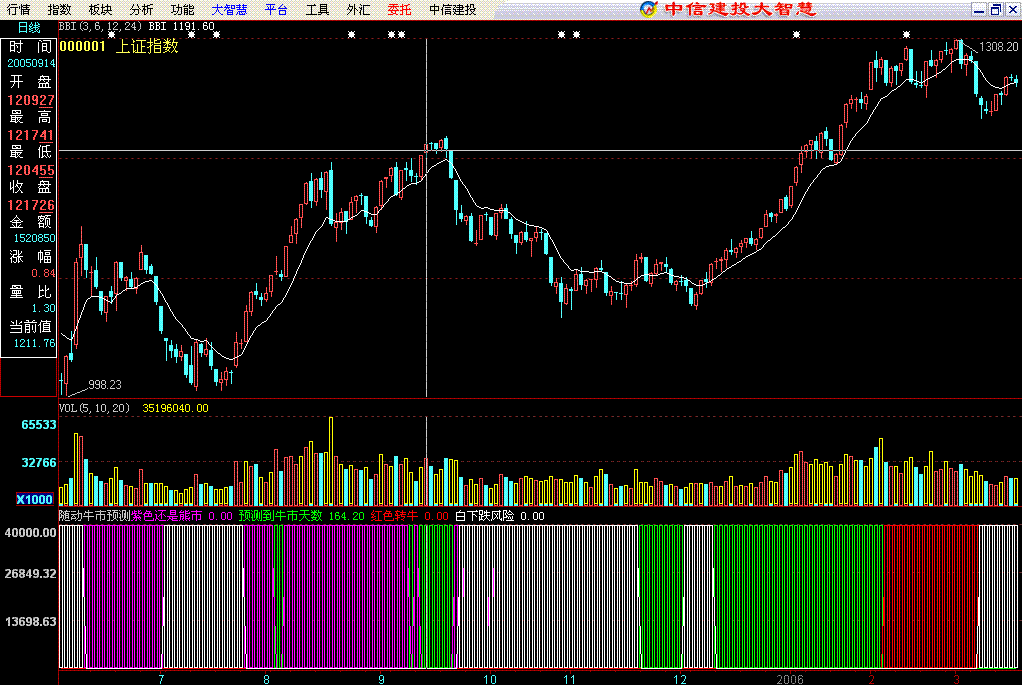Click the stock code 000001
This screenshot has height=685, width=1022.
[x=82, y=46]
